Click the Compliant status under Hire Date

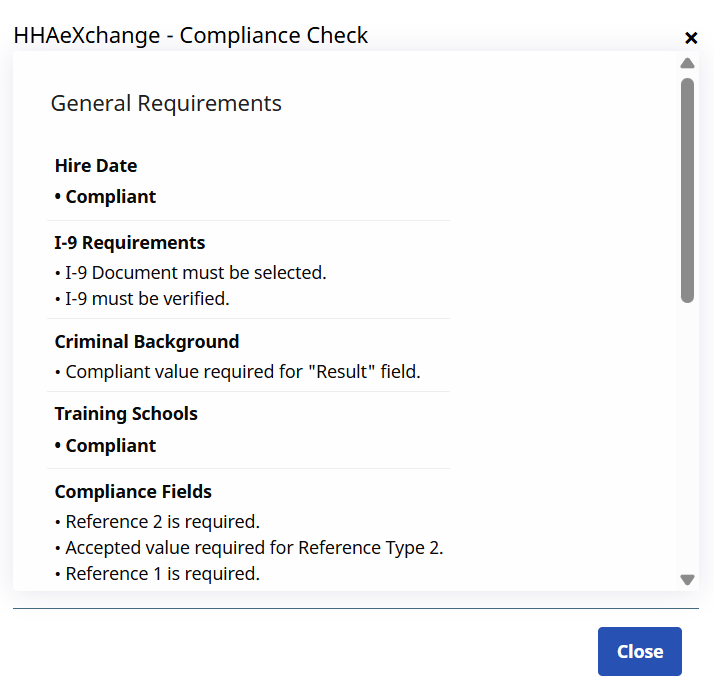[106, 197]
